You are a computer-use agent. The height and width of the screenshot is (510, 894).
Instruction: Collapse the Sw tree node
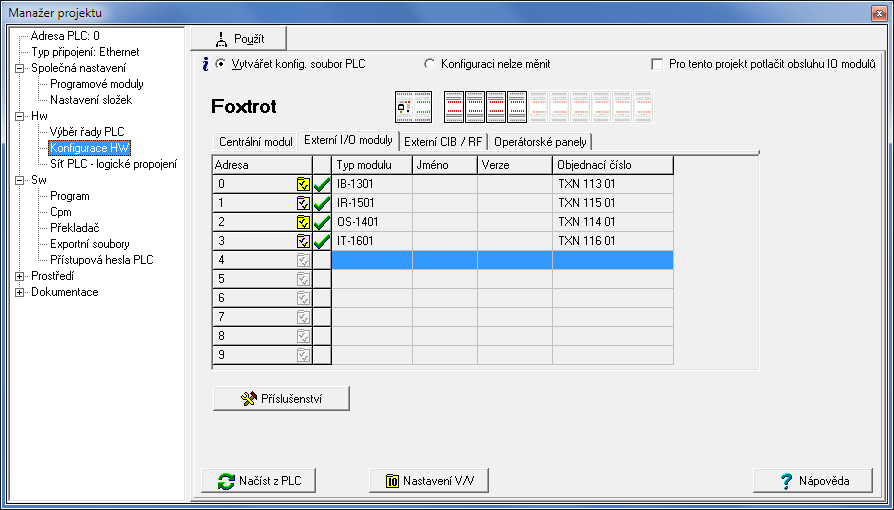pos(20,180)
